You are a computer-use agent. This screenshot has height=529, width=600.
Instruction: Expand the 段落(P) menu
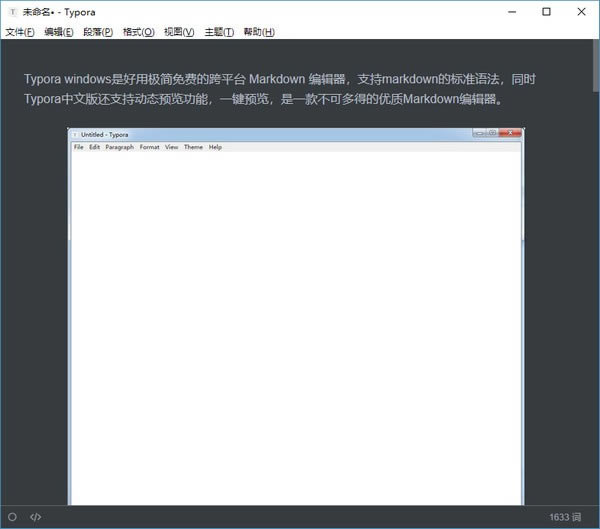pos(98,32)
